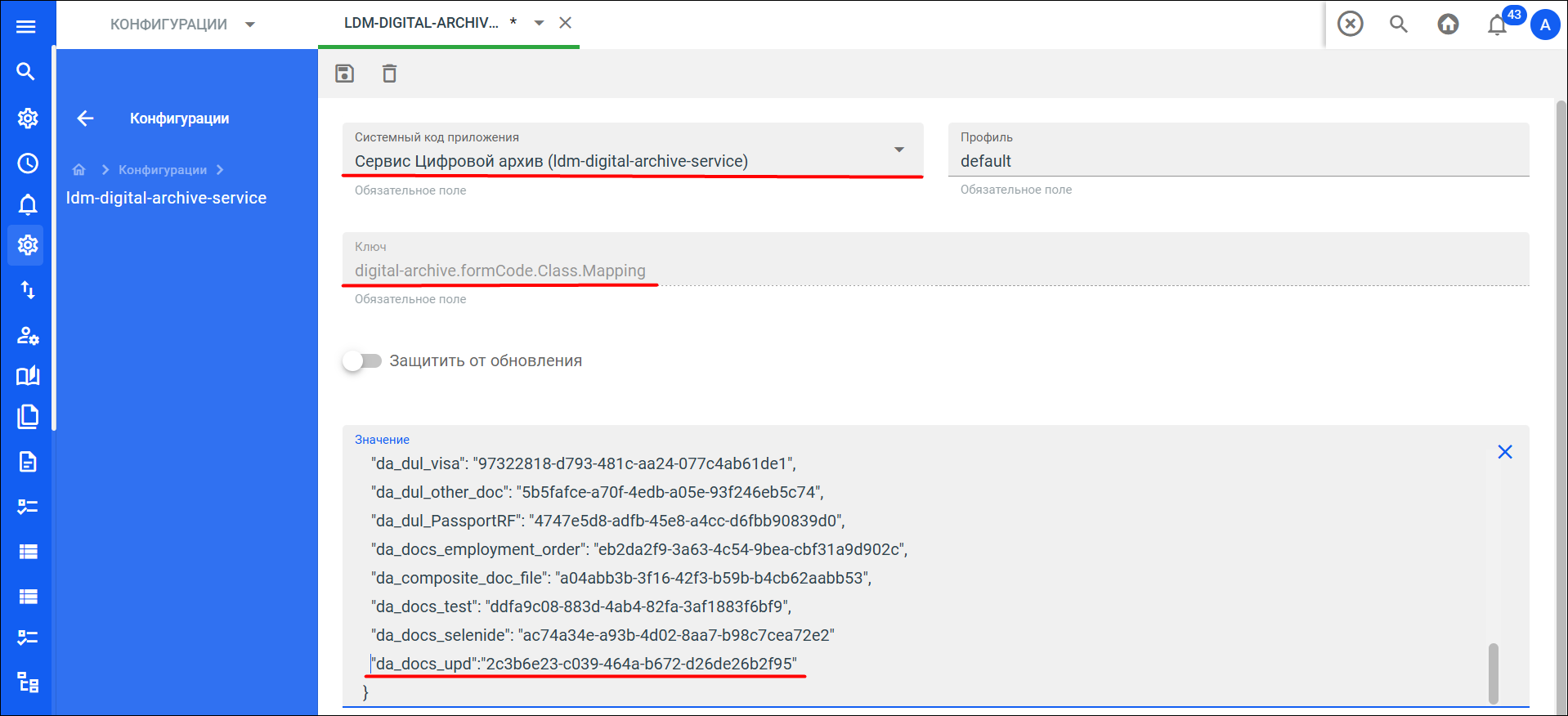
Task: Click the page vertical scrollbar at right
Action: 1561,407
